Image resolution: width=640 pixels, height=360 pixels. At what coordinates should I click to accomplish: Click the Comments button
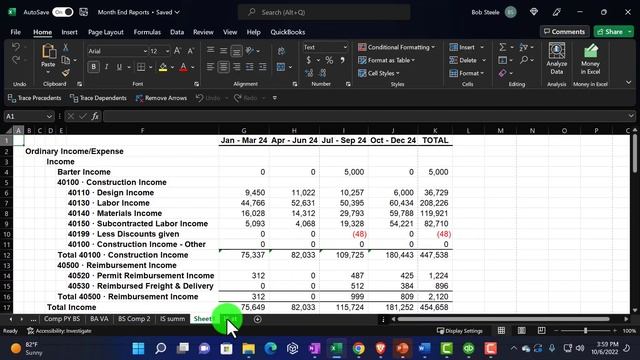(564, 31)
